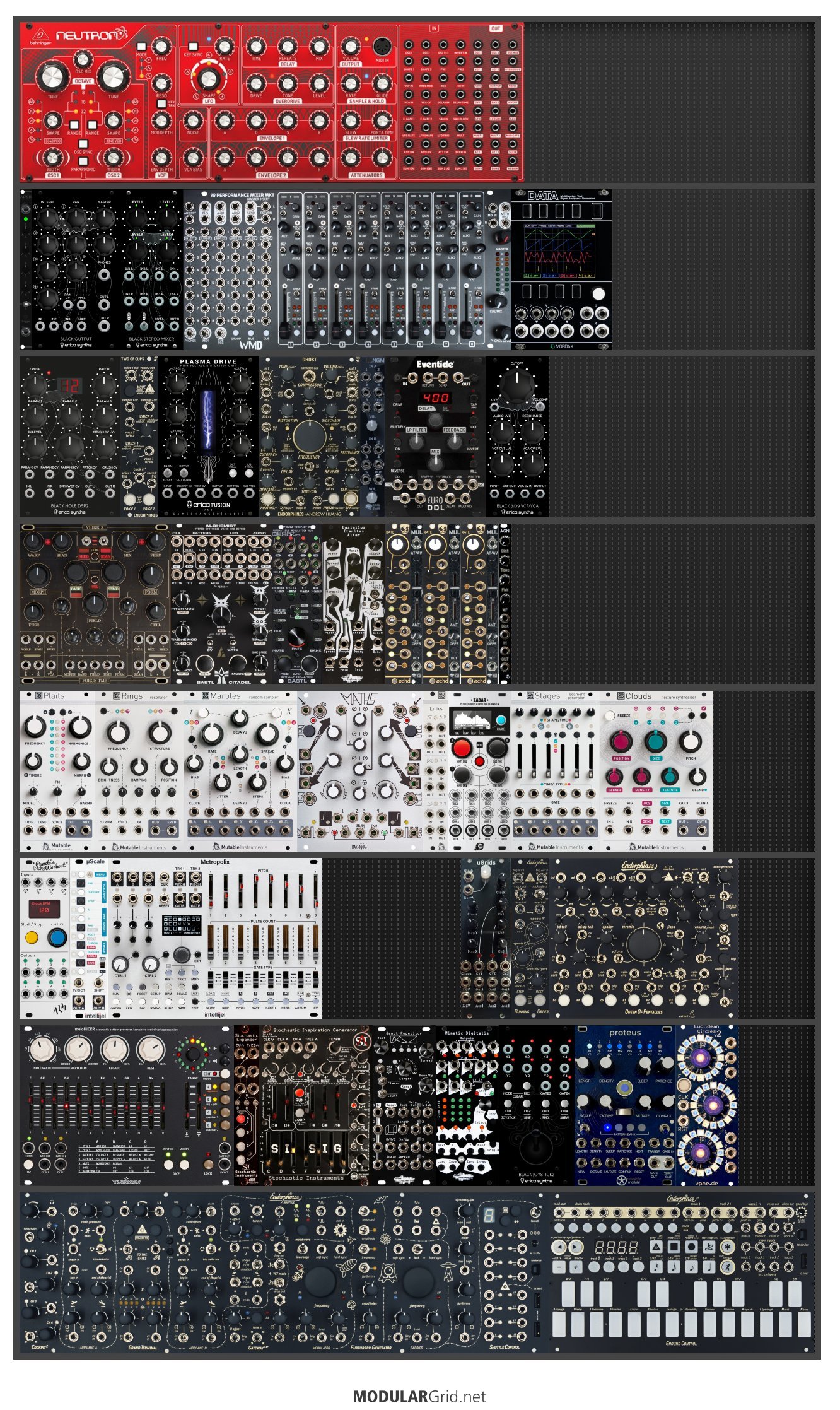The height and width of the screenshot is (1410, 840).
Task: Select the Euclidean Circles v2 module
Action: point(707,1105)
